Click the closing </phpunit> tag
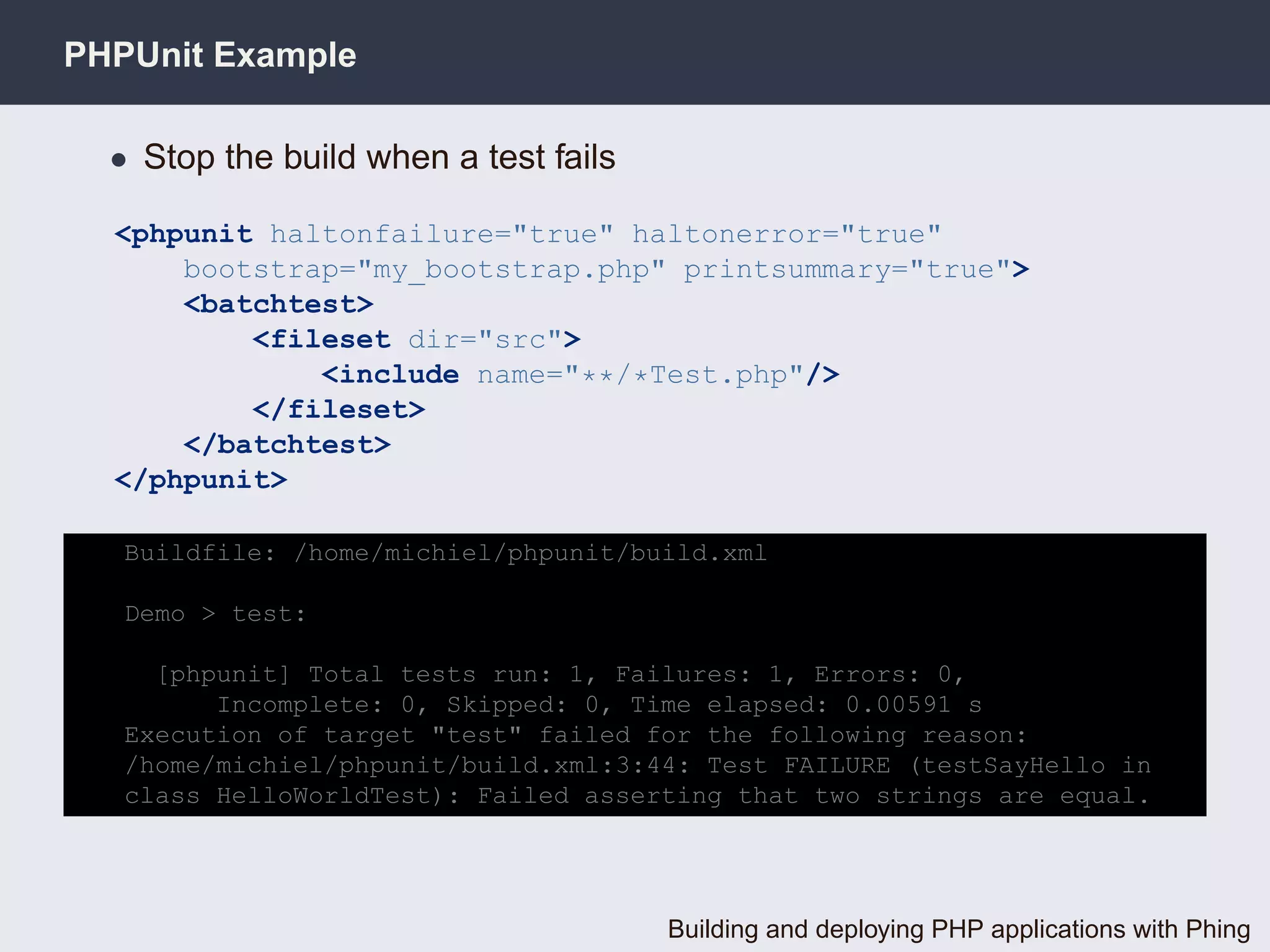Screen dimensions: 1270x952 pyautogui.click(x=201, y=480)
